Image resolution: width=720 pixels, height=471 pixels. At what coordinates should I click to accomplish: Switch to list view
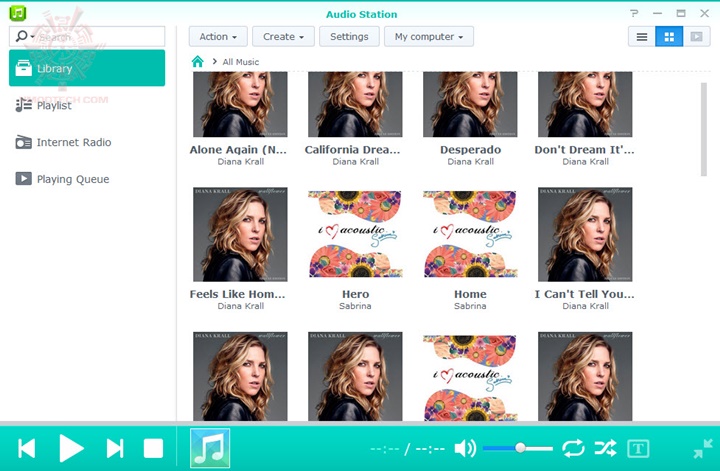click(x=642, y=37)
